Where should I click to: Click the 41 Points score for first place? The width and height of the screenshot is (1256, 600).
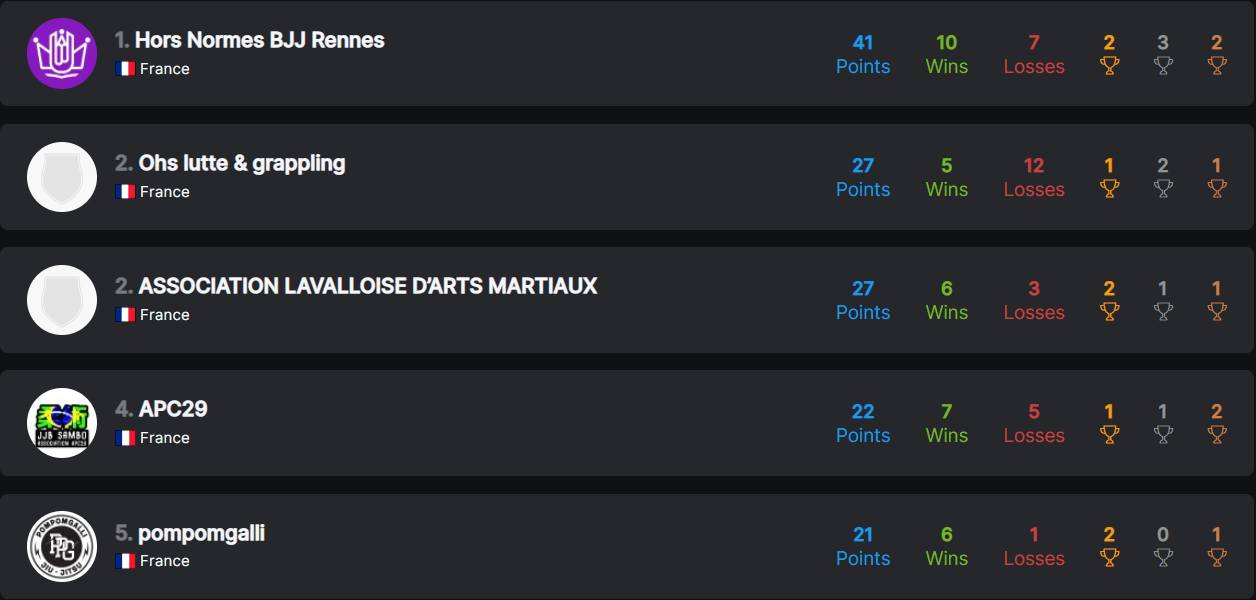point(862,54)
